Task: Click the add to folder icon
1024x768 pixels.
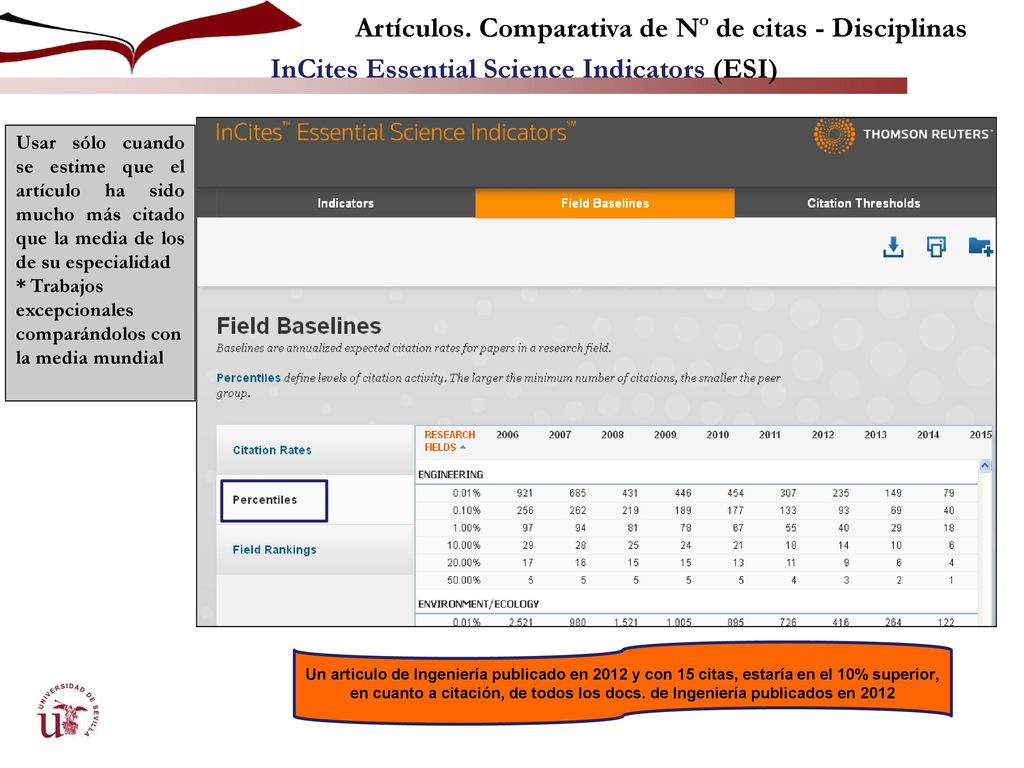Action: pyautogui.click(x=980, y=247)
